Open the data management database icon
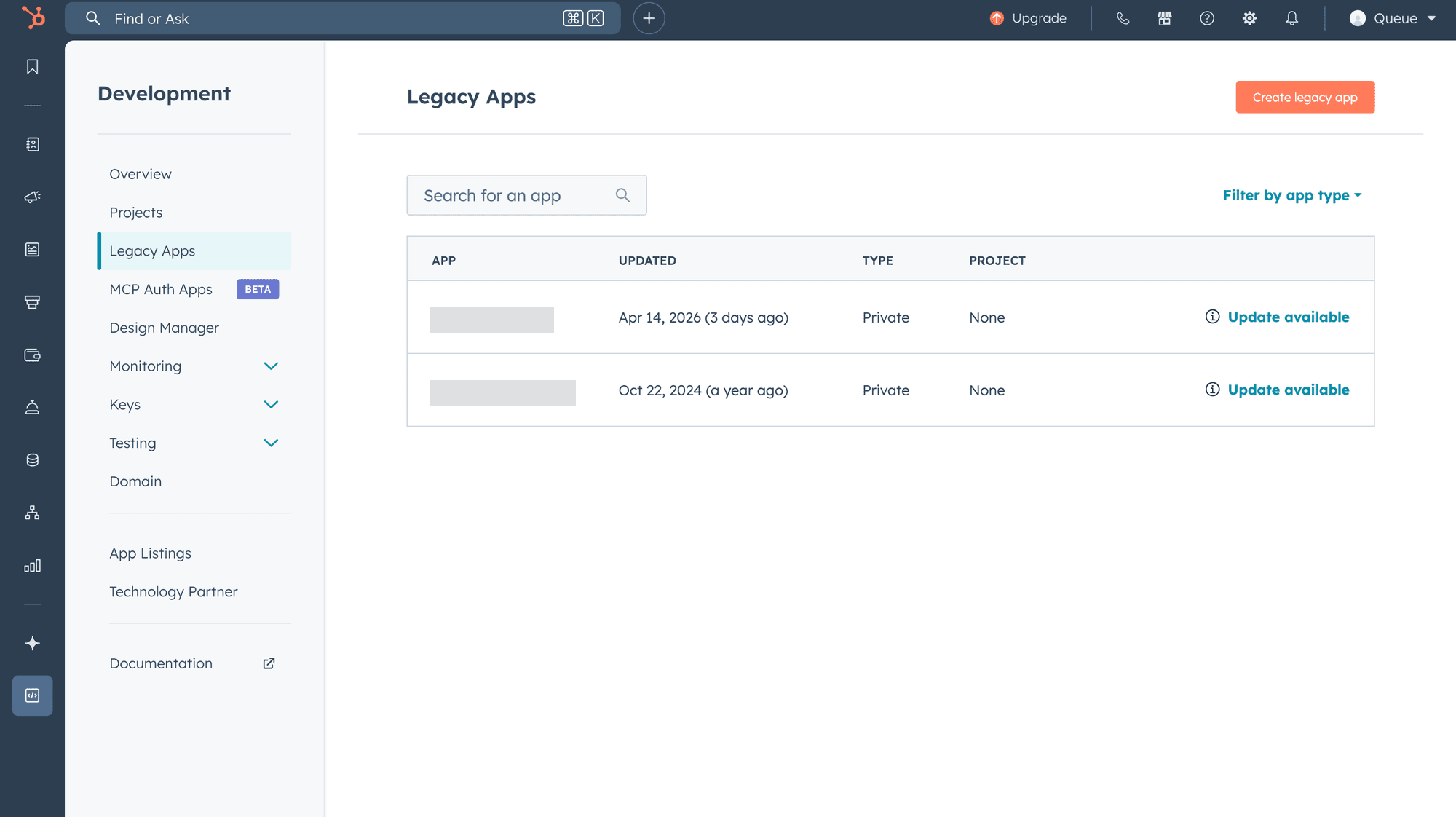Viewport: 1456px width, 817px height. point(32,459)
